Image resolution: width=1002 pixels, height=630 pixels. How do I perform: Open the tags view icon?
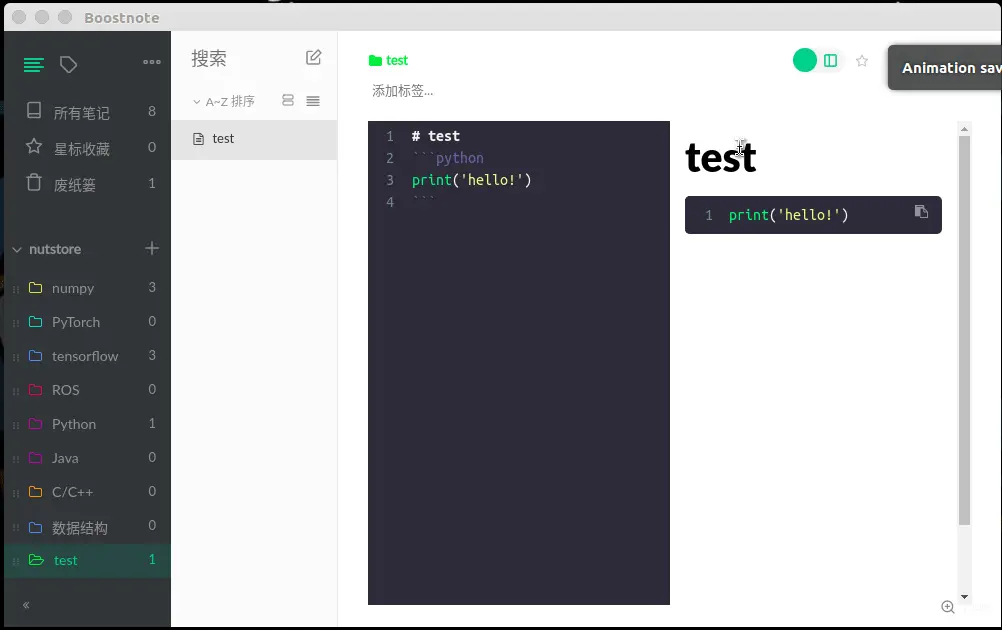pos(68,65)
